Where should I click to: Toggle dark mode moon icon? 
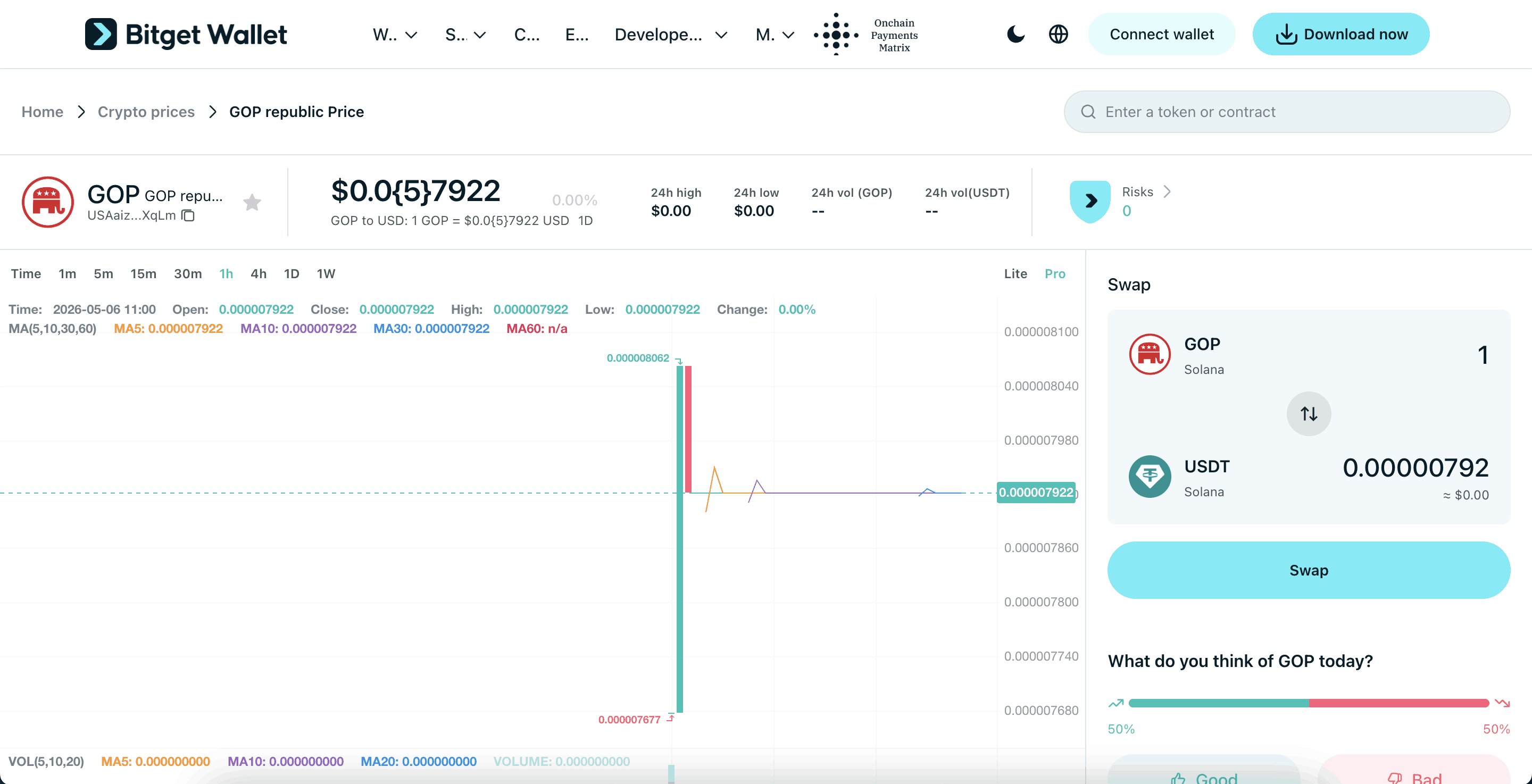[1016, 35]
